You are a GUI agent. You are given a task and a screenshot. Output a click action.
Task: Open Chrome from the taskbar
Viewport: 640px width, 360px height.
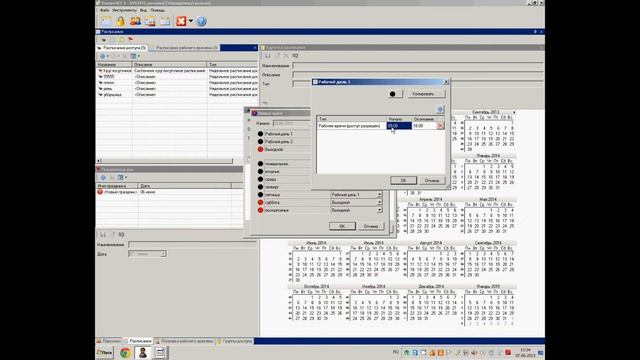tap(125, 353)
